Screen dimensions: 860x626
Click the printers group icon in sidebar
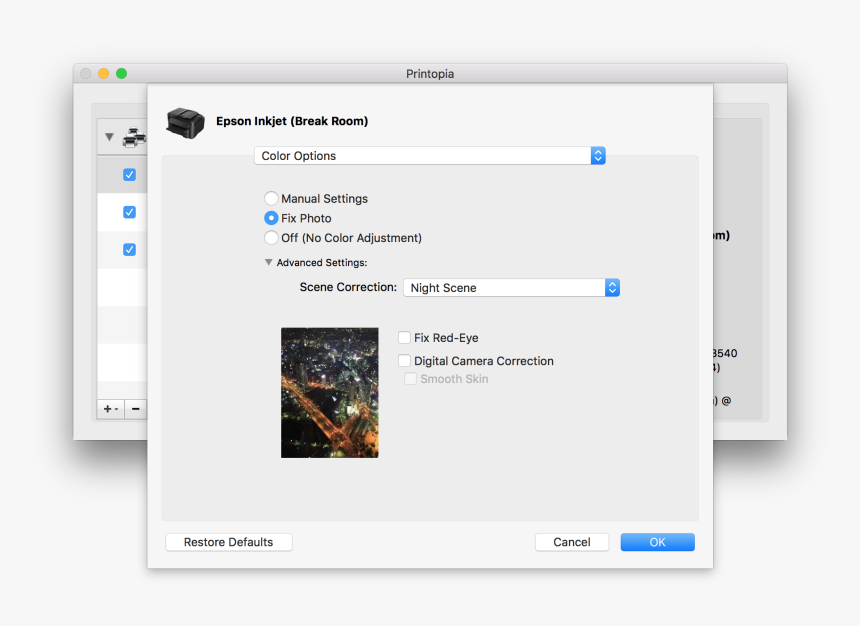133,137
